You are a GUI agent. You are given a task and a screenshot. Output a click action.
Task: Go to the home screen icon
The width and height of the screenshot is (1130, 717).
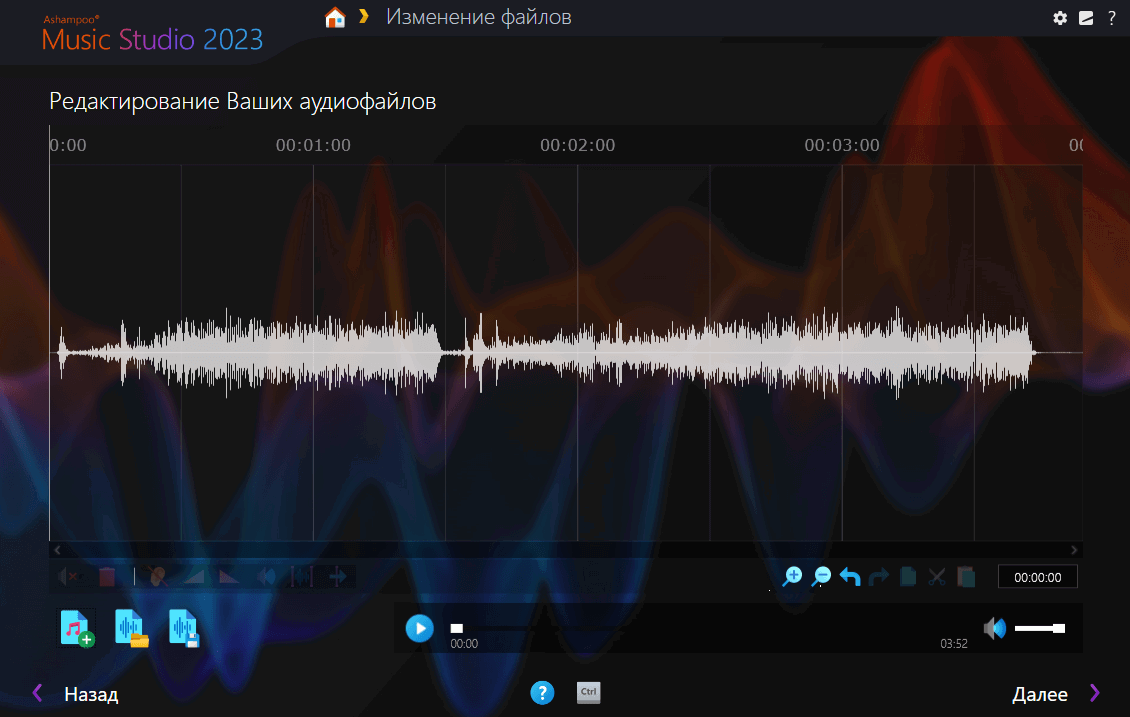pos(335,17)
